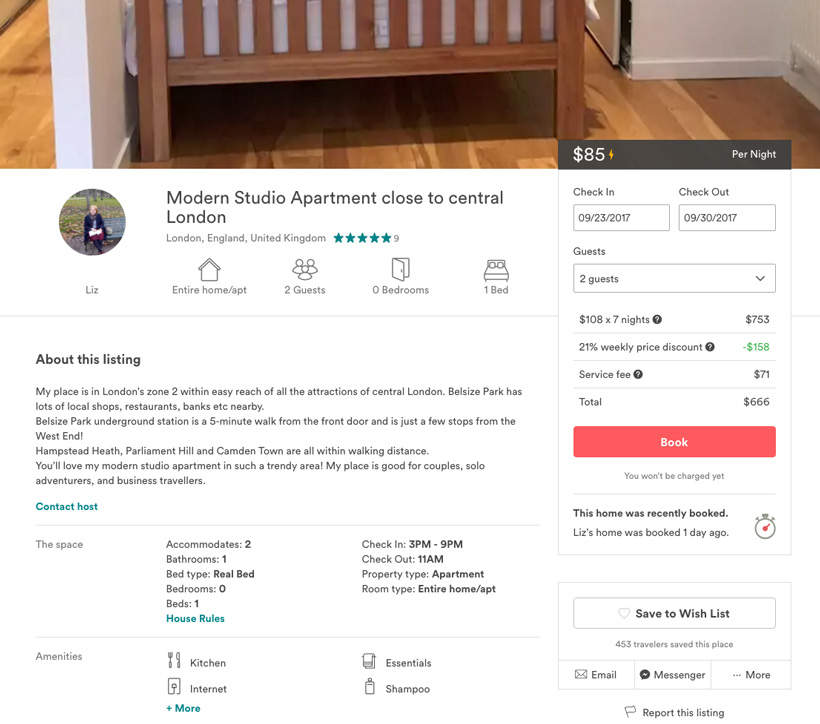Save listing to Wish List
The width and height of the screenshot is (820, 724).
click(674, 613)
